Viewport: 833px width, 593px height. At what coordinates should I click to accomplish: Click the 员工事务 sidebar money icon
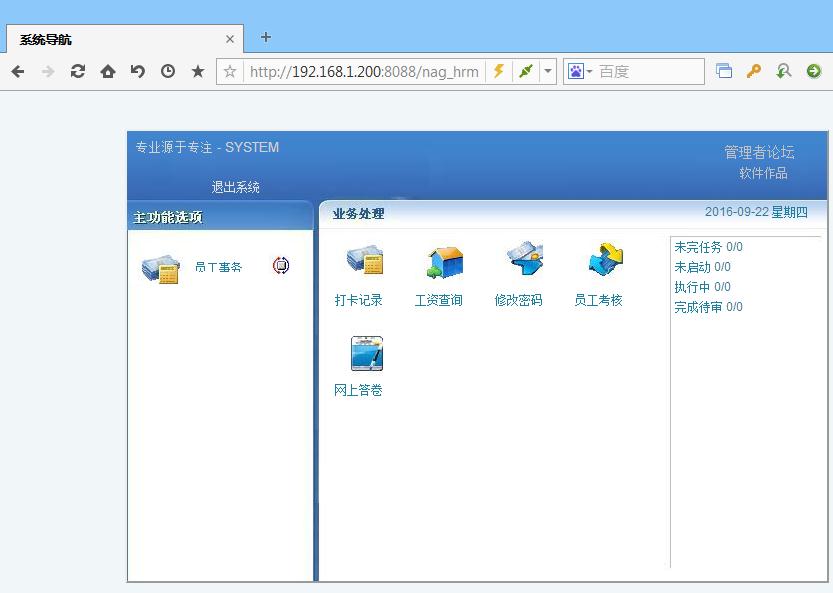pos(160,268)
